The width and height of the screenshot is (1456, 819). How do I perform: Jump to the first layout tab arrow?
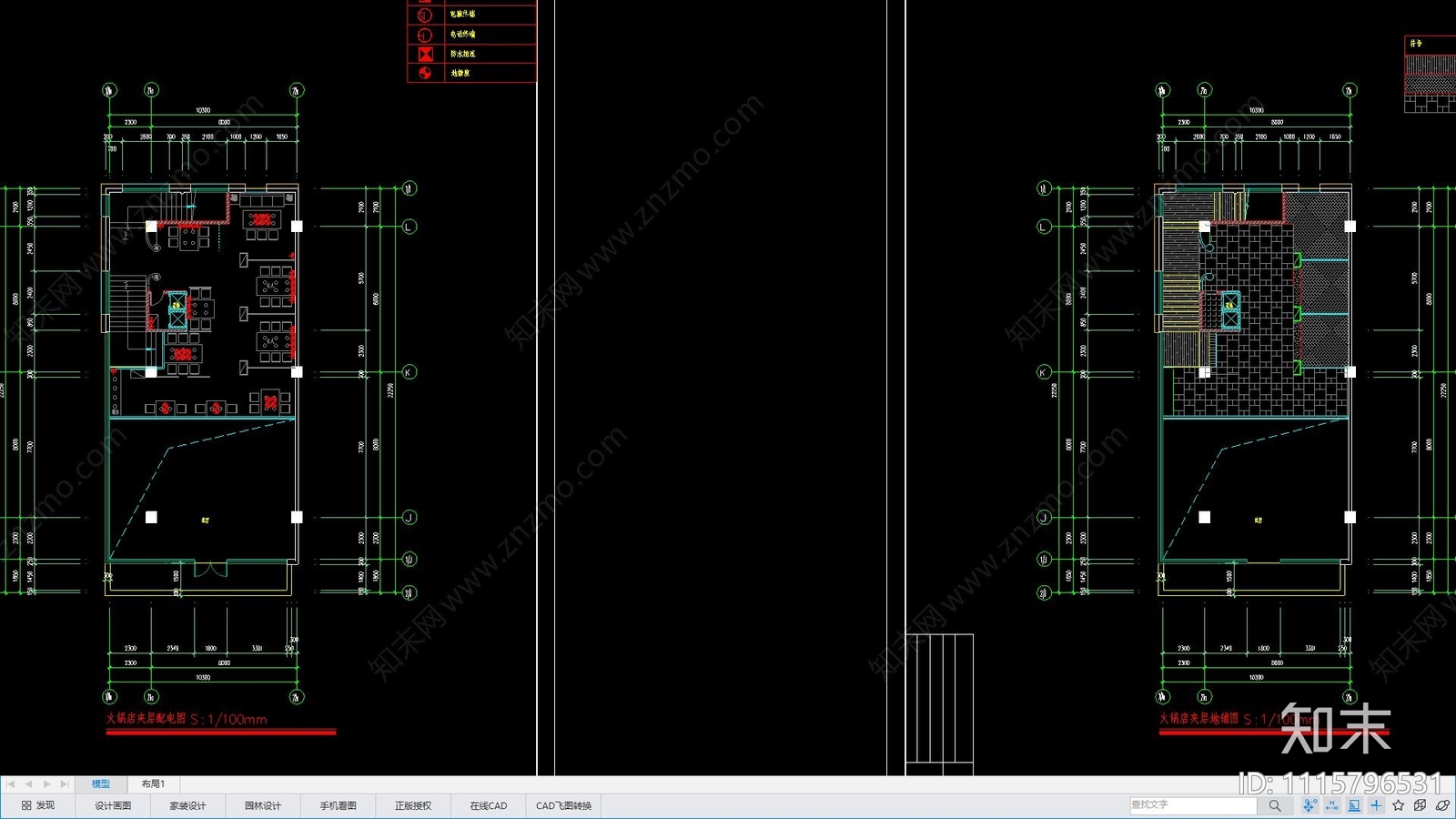pyautogui.click(x=10, y=784)
